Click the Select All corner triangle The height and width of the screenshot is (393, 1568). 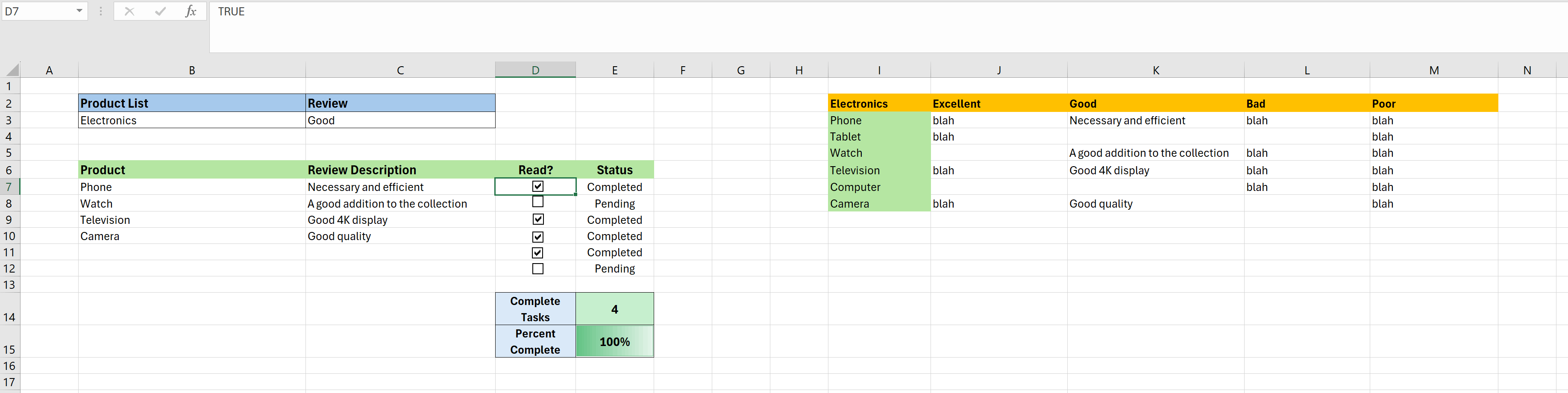[x=12, y=69]
